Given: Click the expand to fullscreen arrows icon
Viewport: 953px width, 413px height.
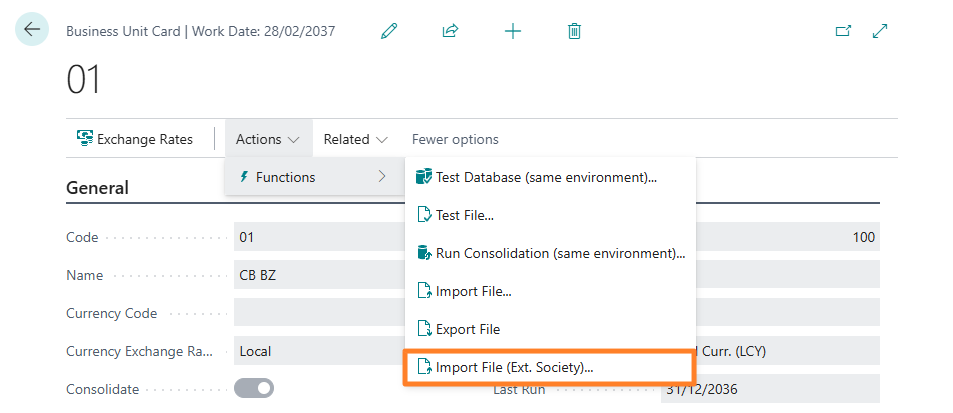Looking at the screenshot, I should 880,31.
